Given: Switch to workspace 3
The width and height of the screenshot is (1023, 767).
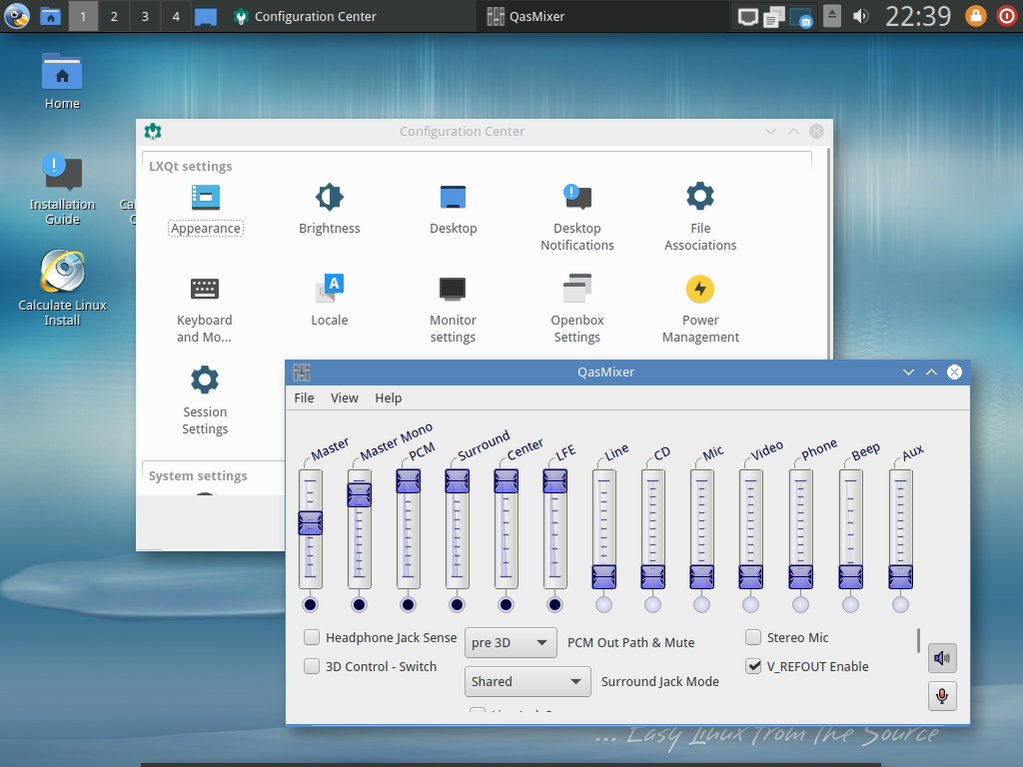Looking at the screenshot, I should (145, 16).
